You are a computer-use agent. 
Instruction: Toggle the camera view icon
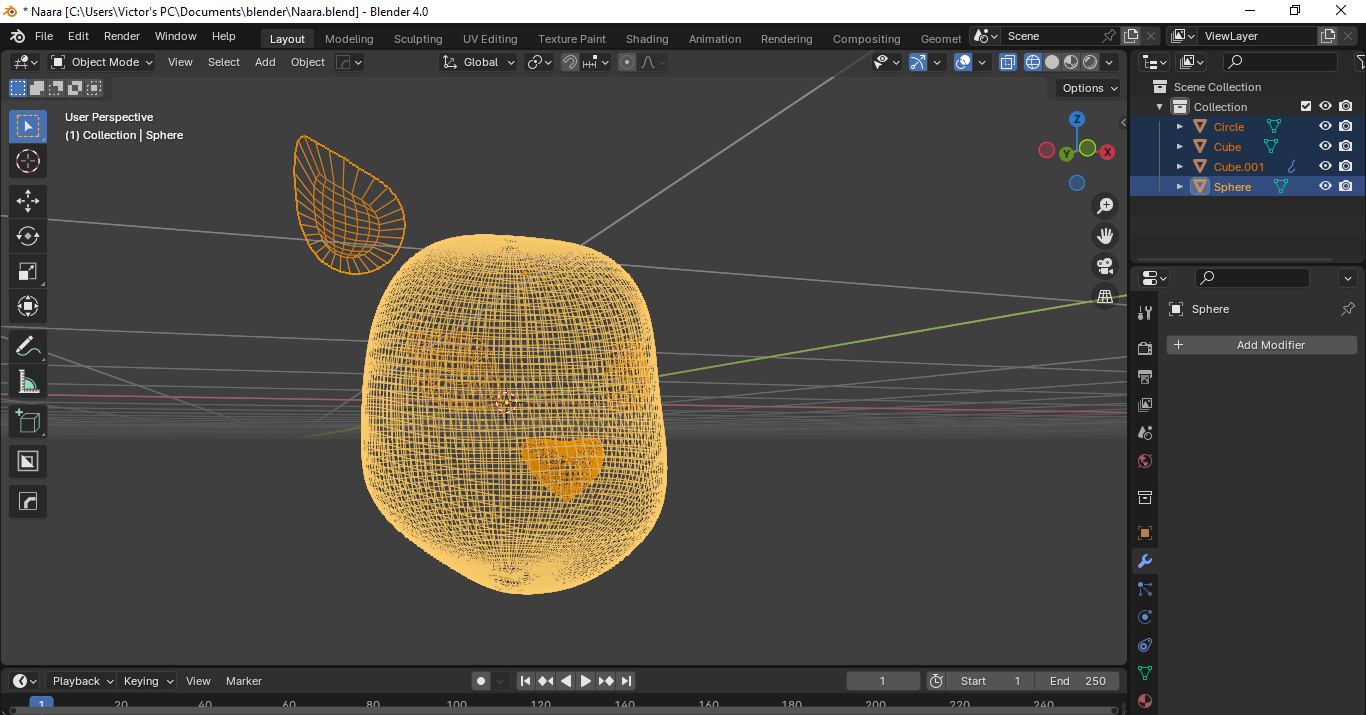1105,266
